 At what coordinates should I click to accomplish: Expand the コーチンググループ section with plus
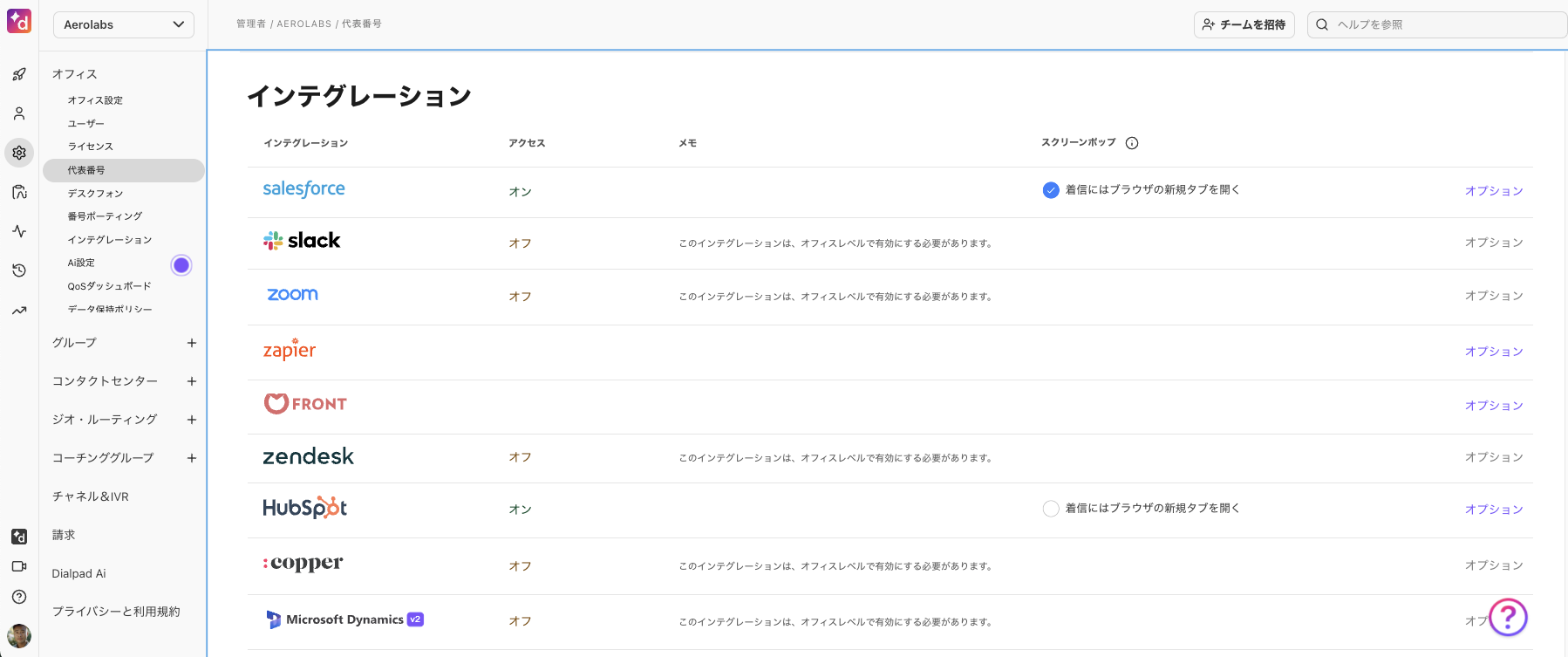pos(192,458)
